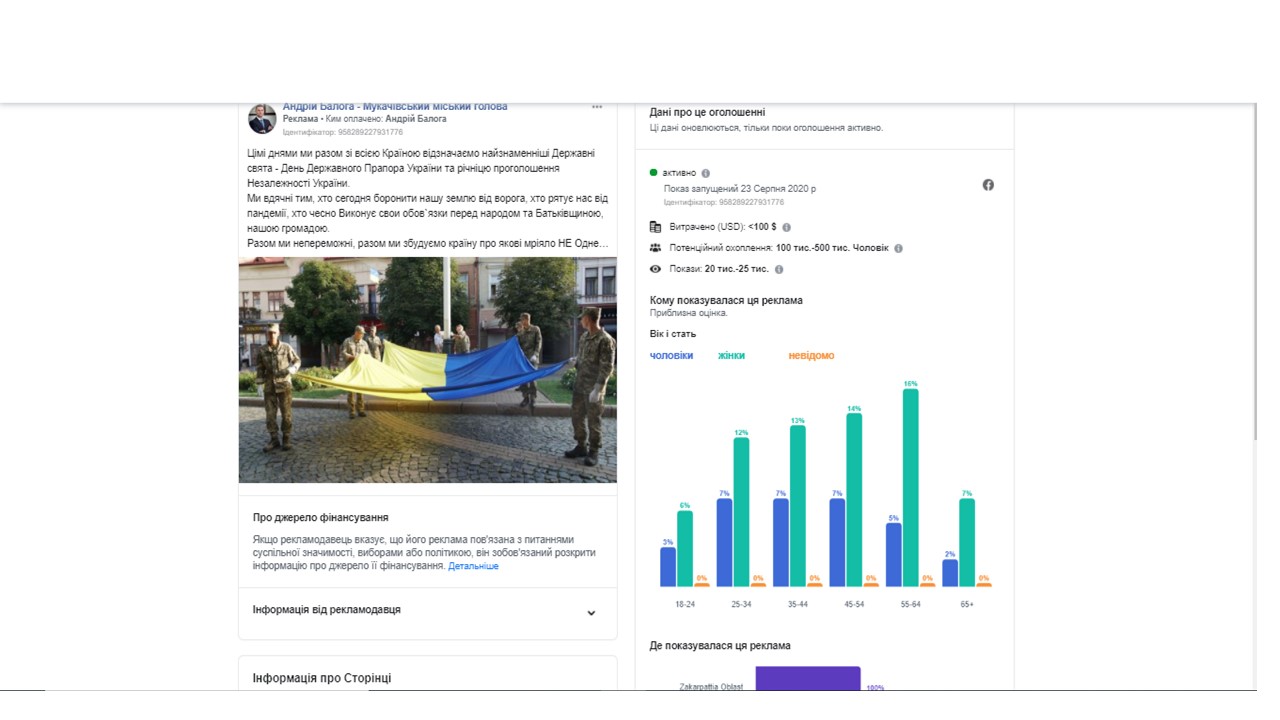This screenshot has width=1280, height=720.
Task: Toggle the 'чоловіки' legend entry
Action: coord(671,356)
